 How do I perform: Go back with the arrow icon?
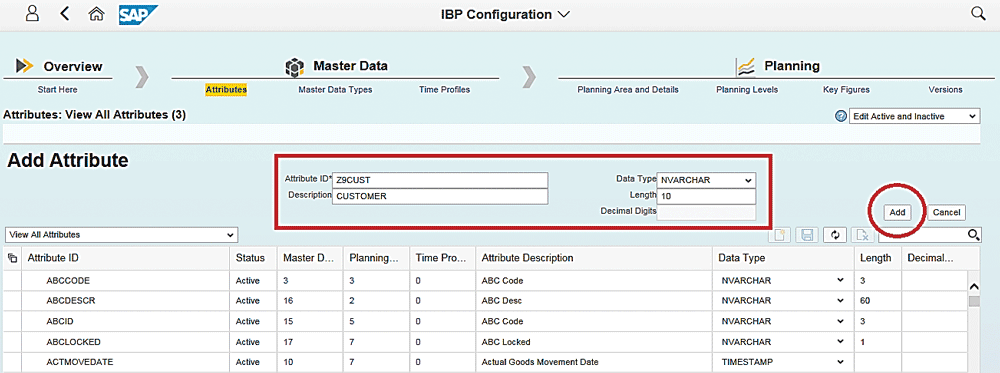pyautogui.click(x=64, y=13)
